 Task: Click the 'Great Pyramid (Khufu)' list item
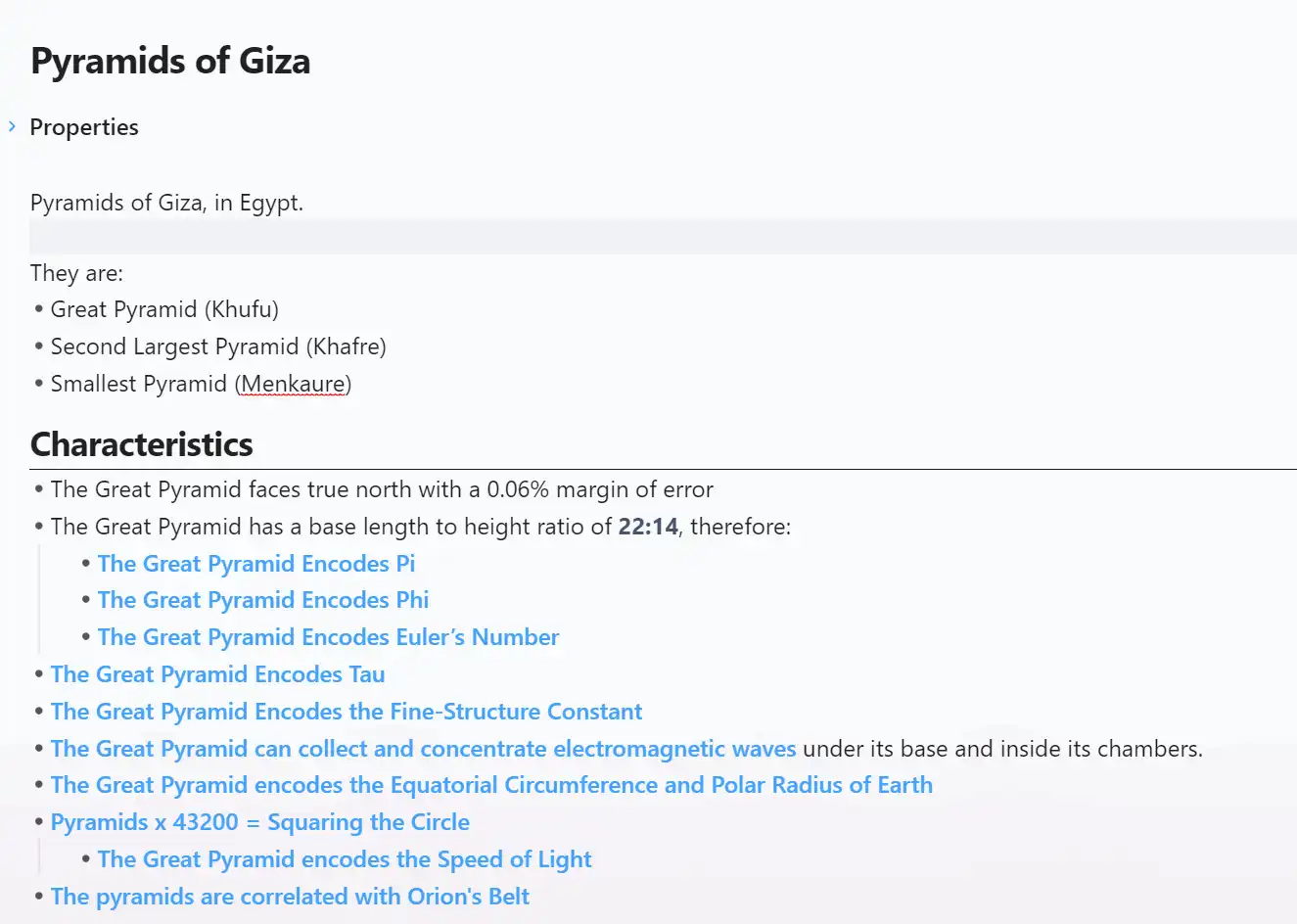tap(164, 309)
